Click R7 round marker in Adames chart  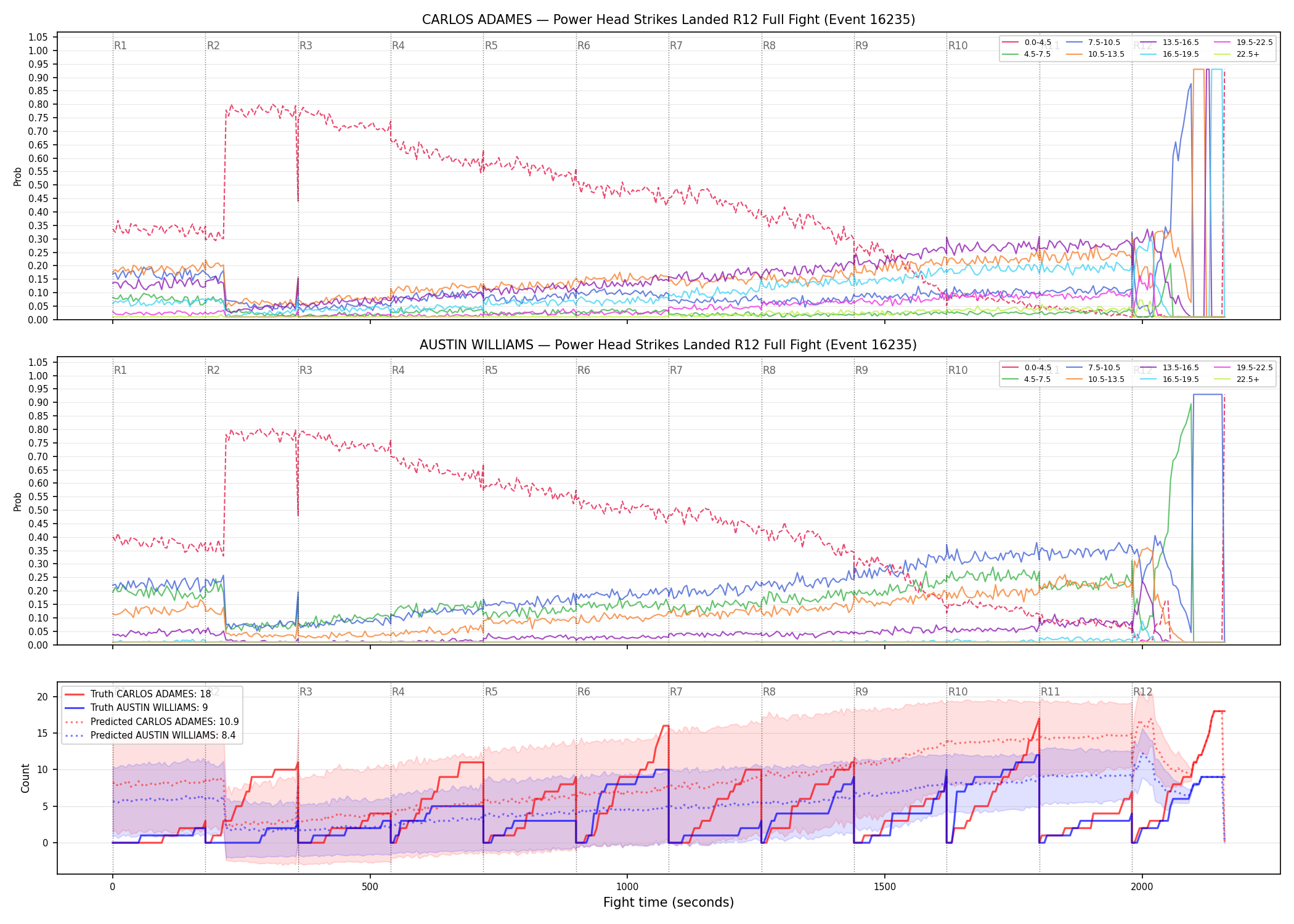(676, 46)
